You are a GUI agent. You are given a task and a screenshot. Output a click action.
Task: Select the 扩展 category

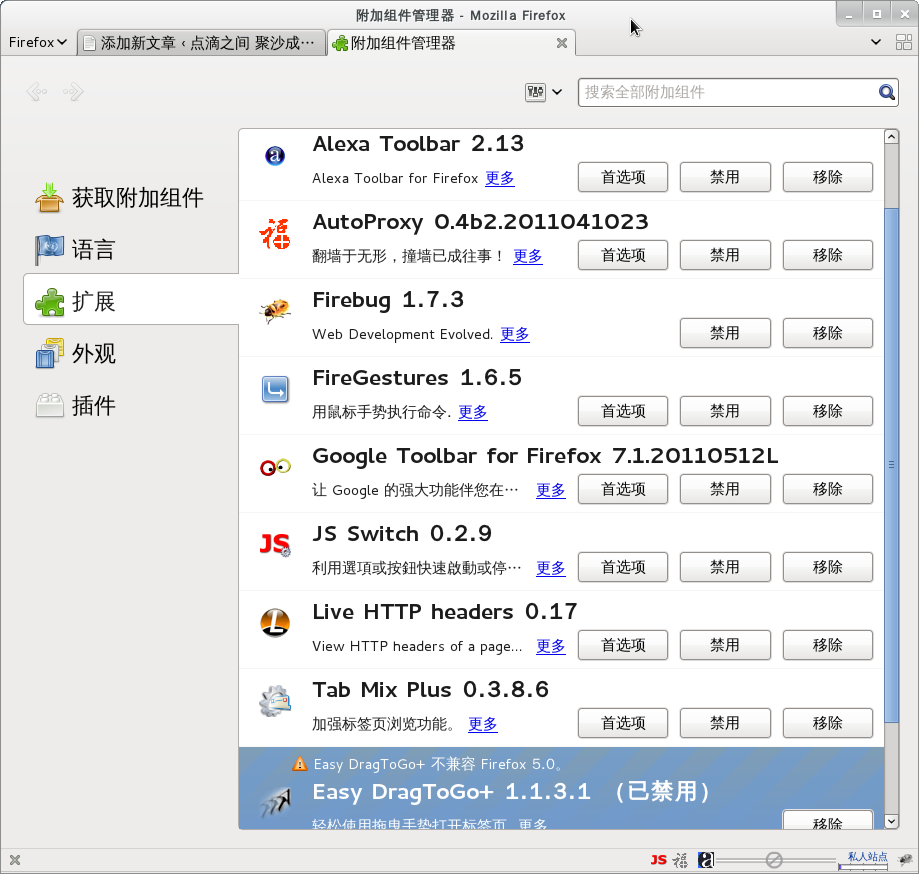pyautogui.click(x=131, y=301)
